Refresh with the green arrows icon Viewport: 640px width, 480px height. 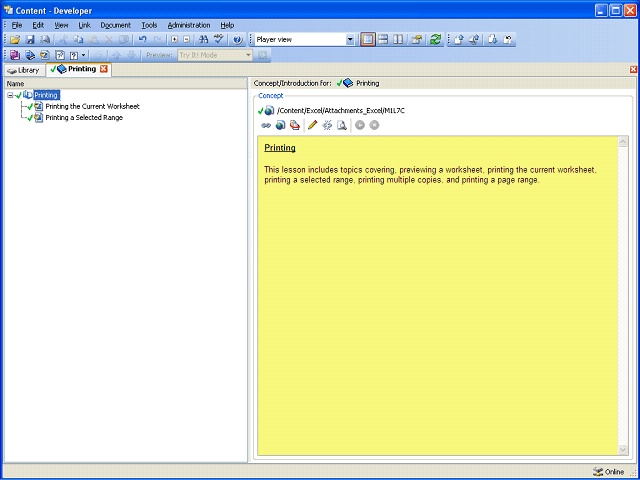[x=436, y=40]
